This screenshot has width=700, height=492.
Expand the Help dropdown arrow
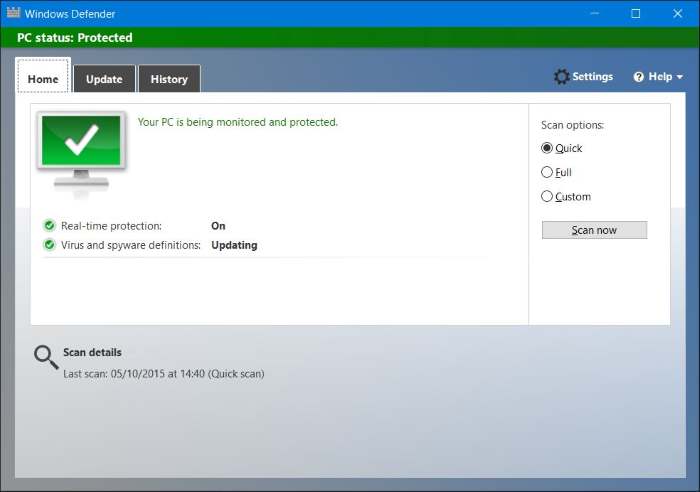[x=679, y=77]
